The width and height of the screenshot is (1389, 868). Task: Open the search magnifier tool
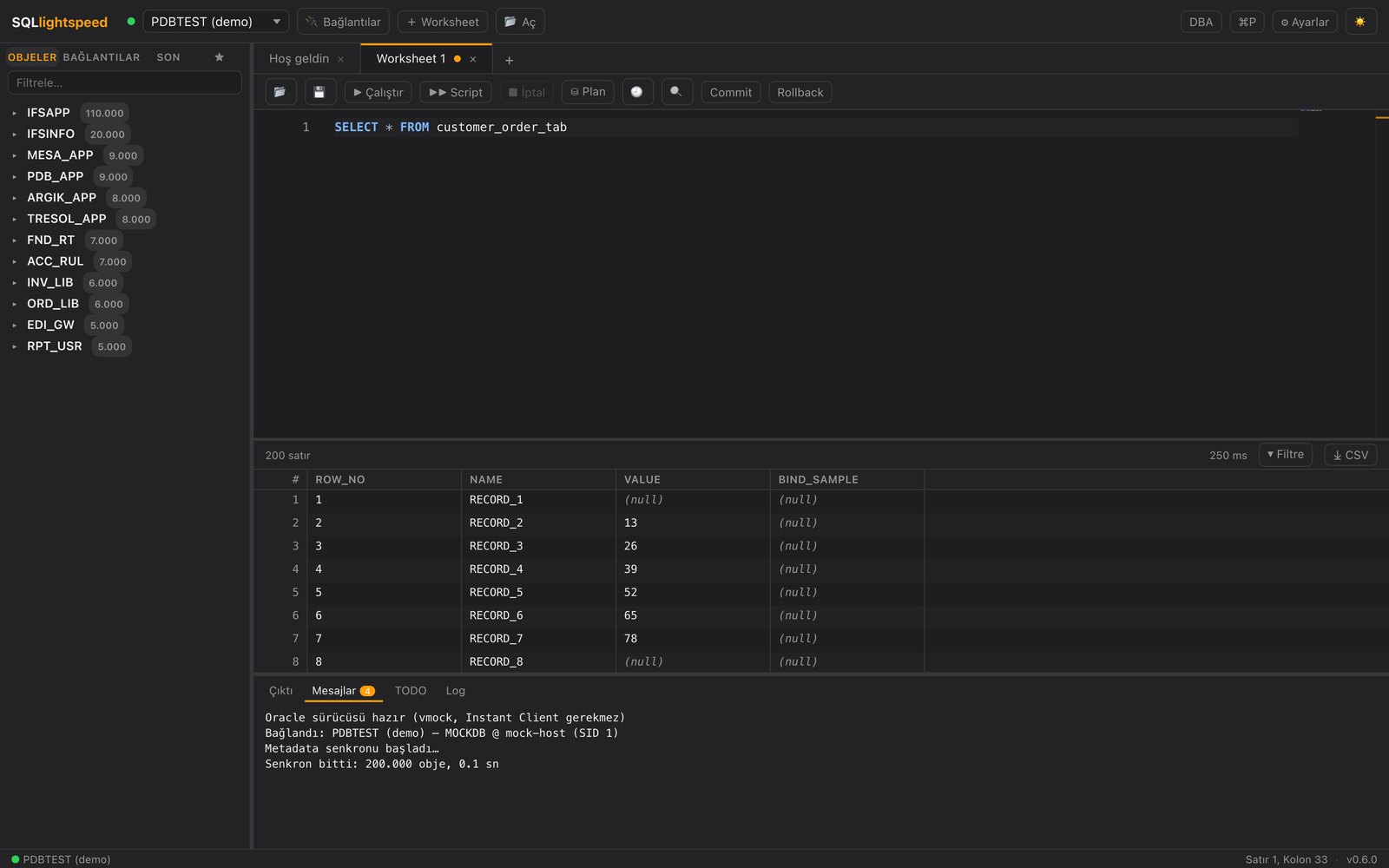tap(677, 92)
